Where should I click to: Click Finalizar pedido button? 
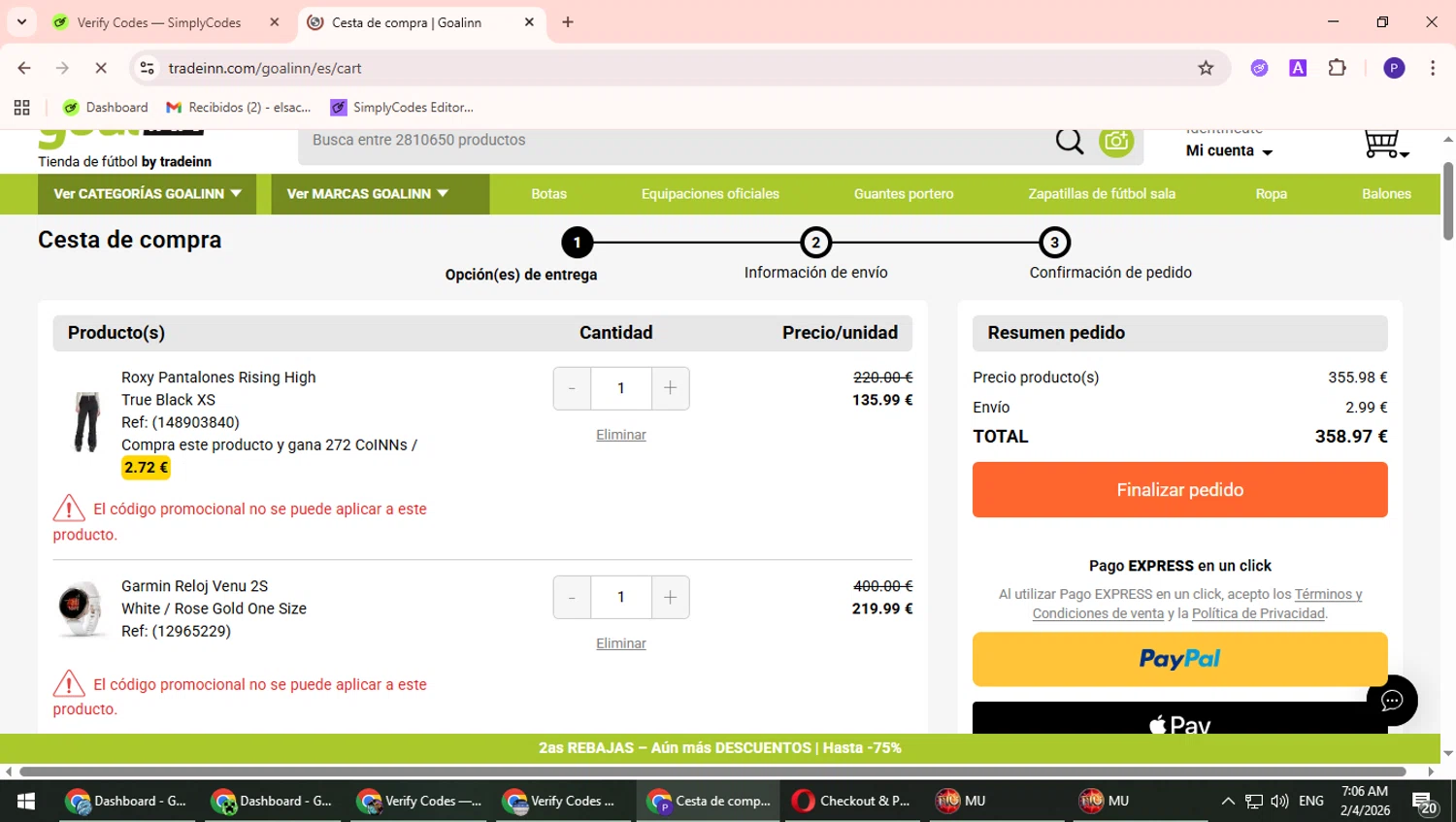click(1179, 490)
